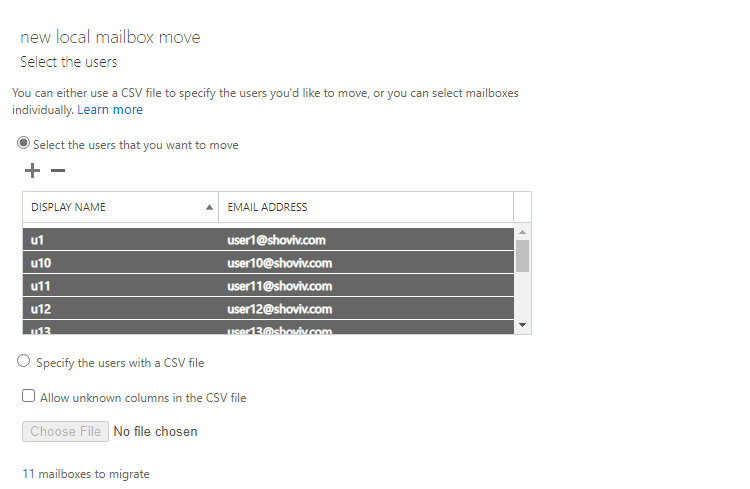
Task: Select 'Select the users that you want to move'
Action: 23,143
